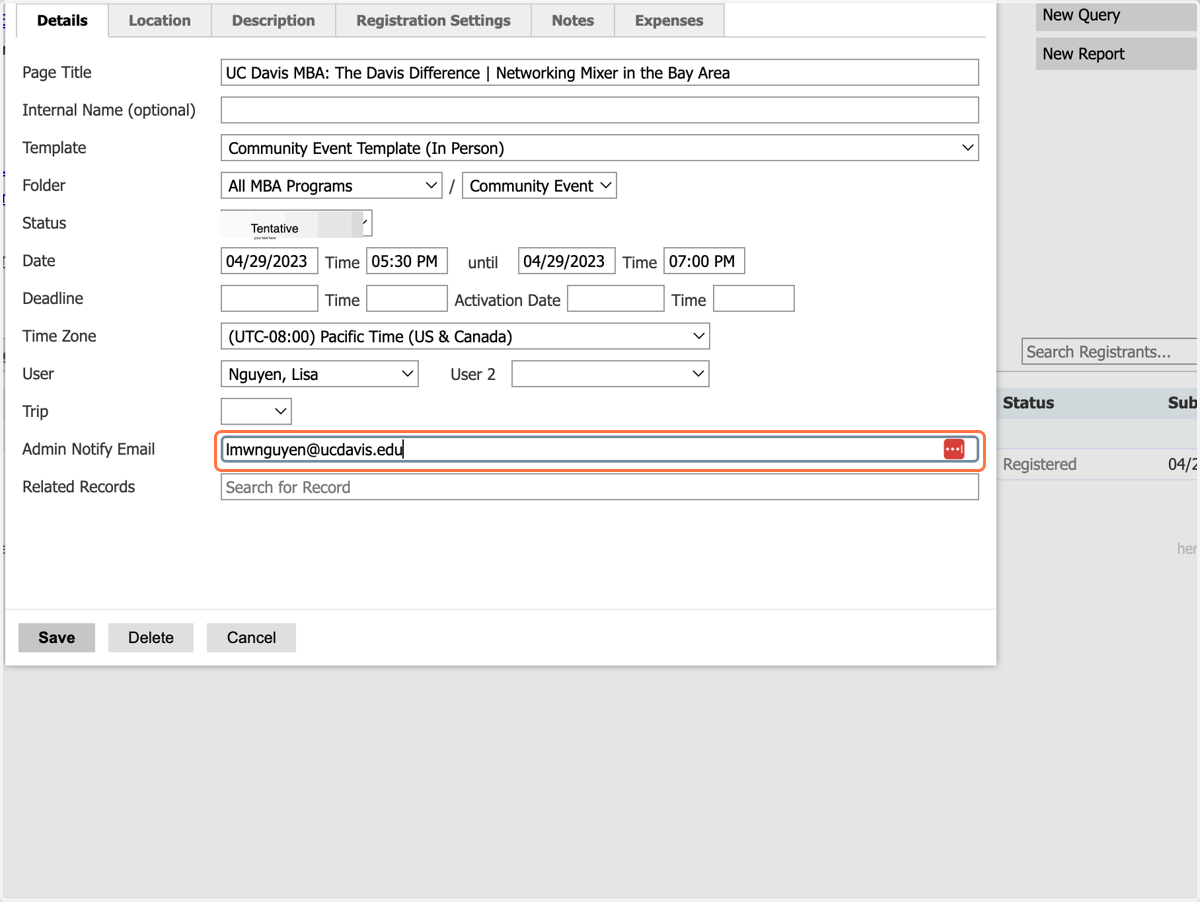Open the All MBA Programs folder dropdown

(x=331, y=186)
